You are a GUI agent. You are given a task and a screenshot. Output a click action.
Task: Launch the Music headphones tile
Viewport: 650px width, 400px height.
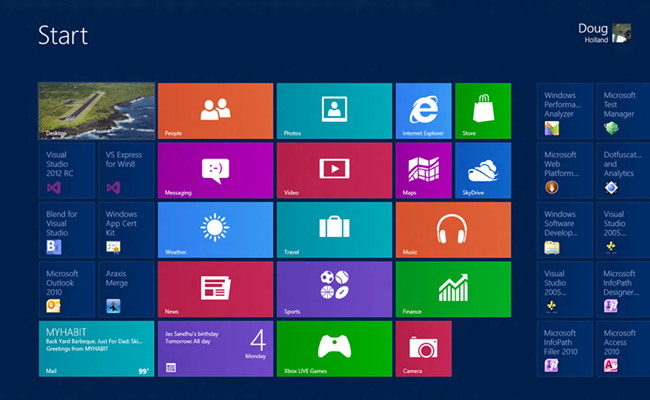(453, 229)
